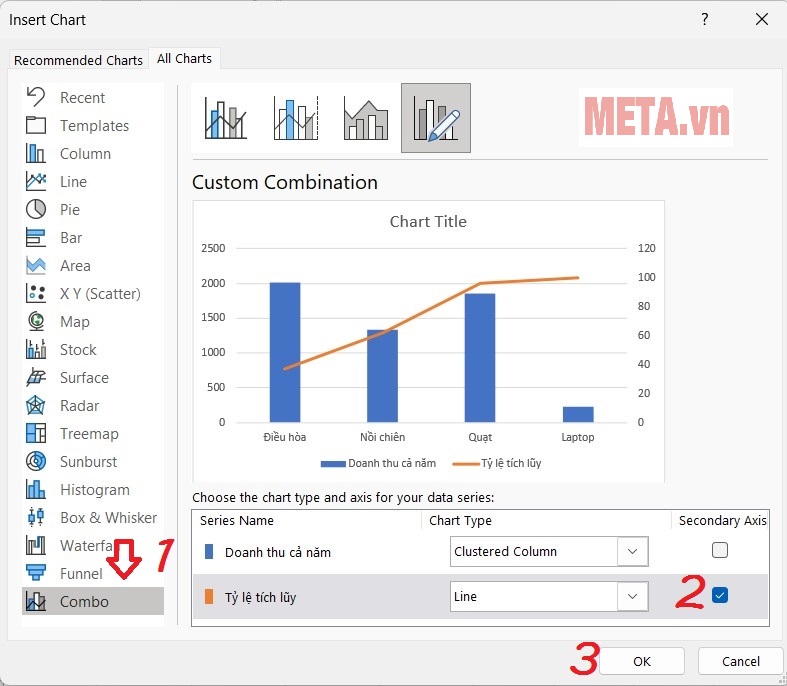Open Sunburst chart category
This screenshot has width=787, height=686.
[x=88, y=462]
